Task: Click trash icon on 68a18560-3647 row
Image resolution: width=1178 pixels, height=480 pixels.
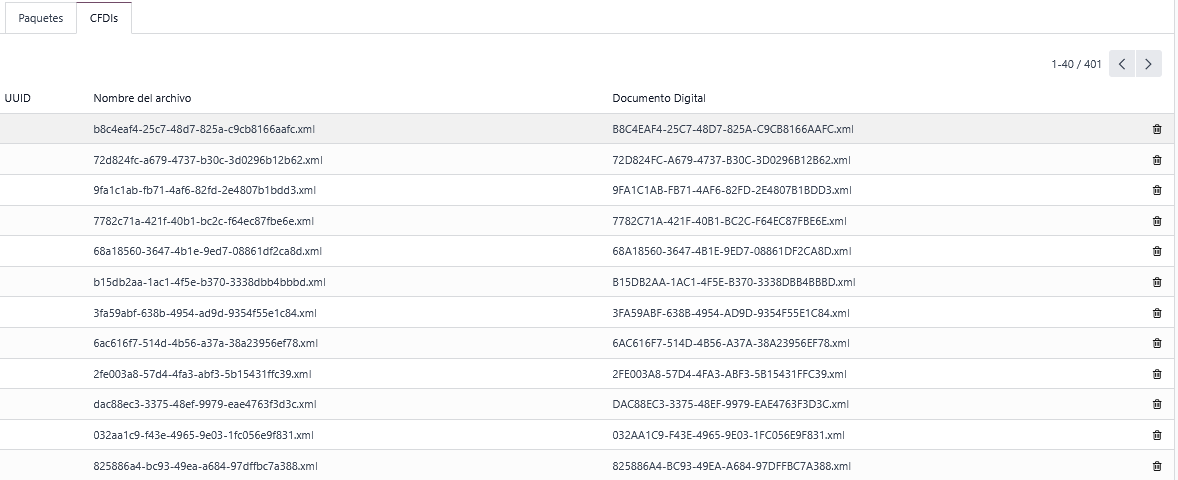Action: pyautogui.click(x=1157, y=251)
